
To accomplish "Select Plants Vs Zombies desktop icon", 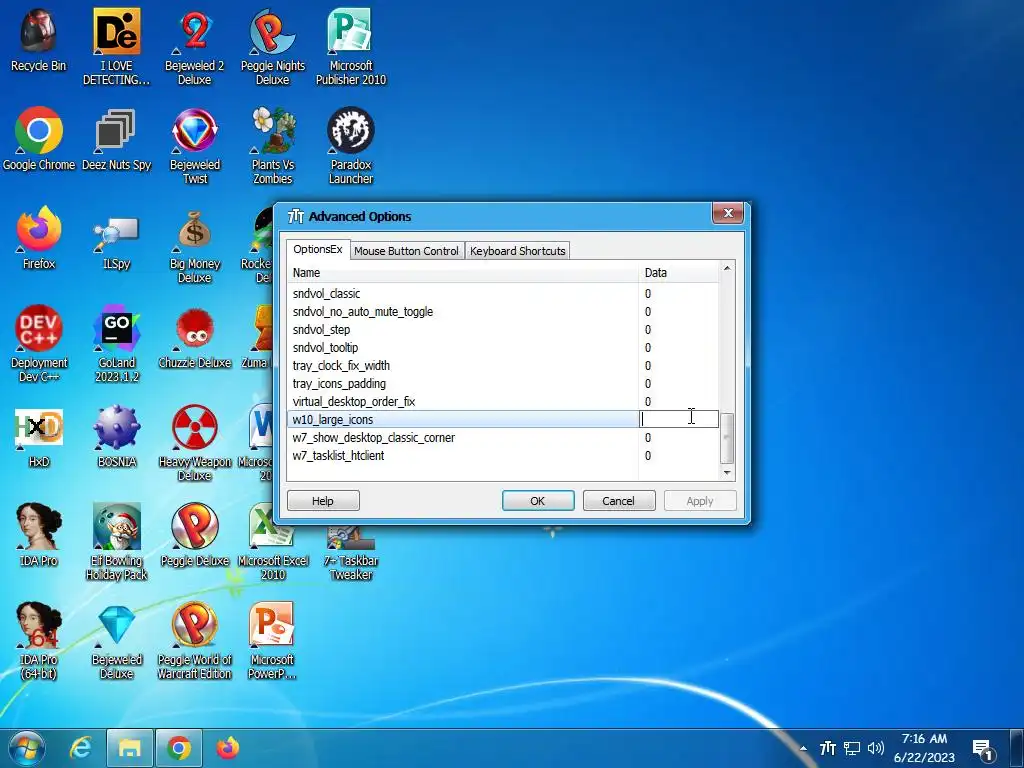I will 272,146.
